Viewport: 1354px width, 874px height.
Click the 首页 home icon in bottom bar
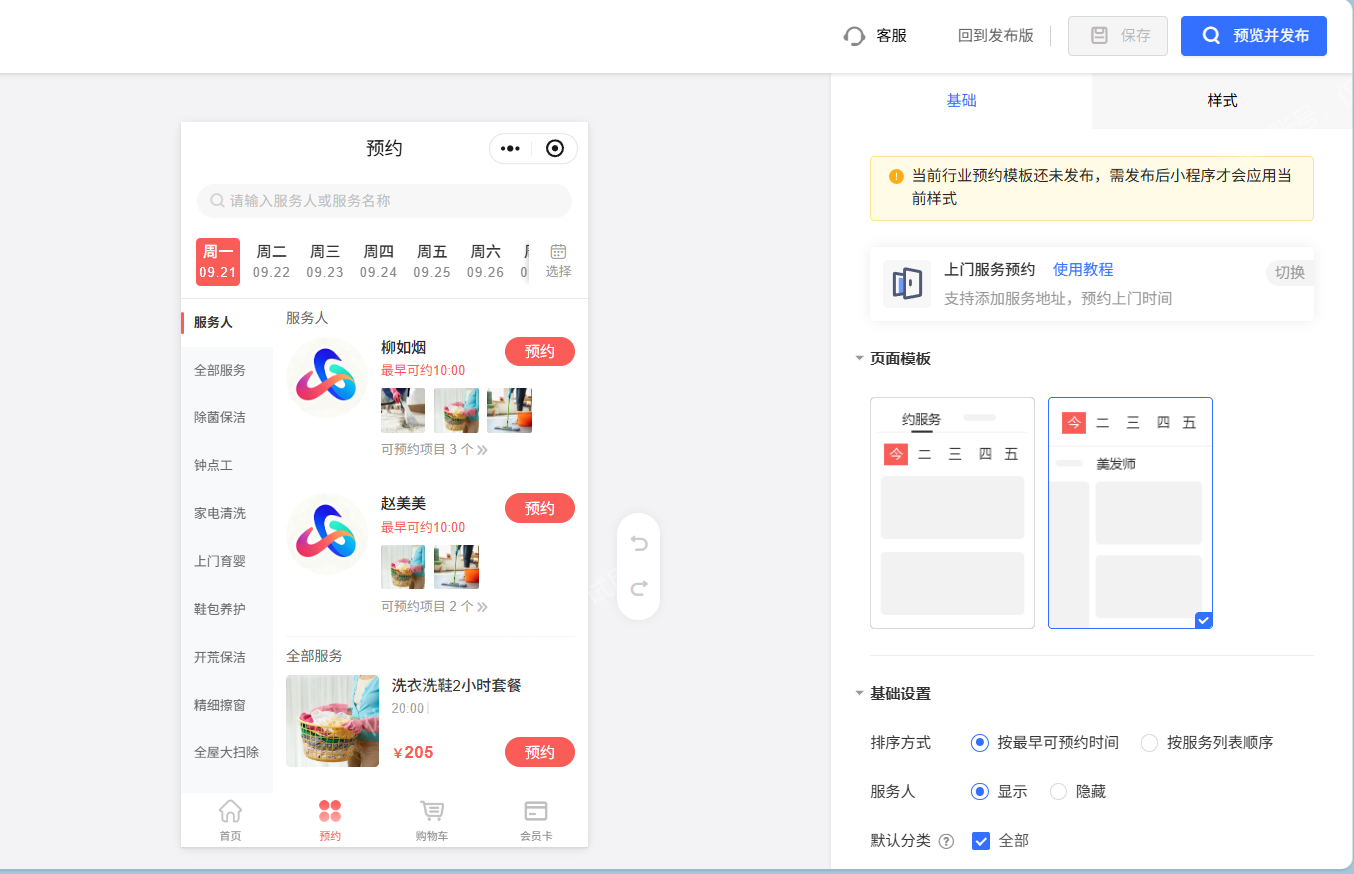coord(230,810)
